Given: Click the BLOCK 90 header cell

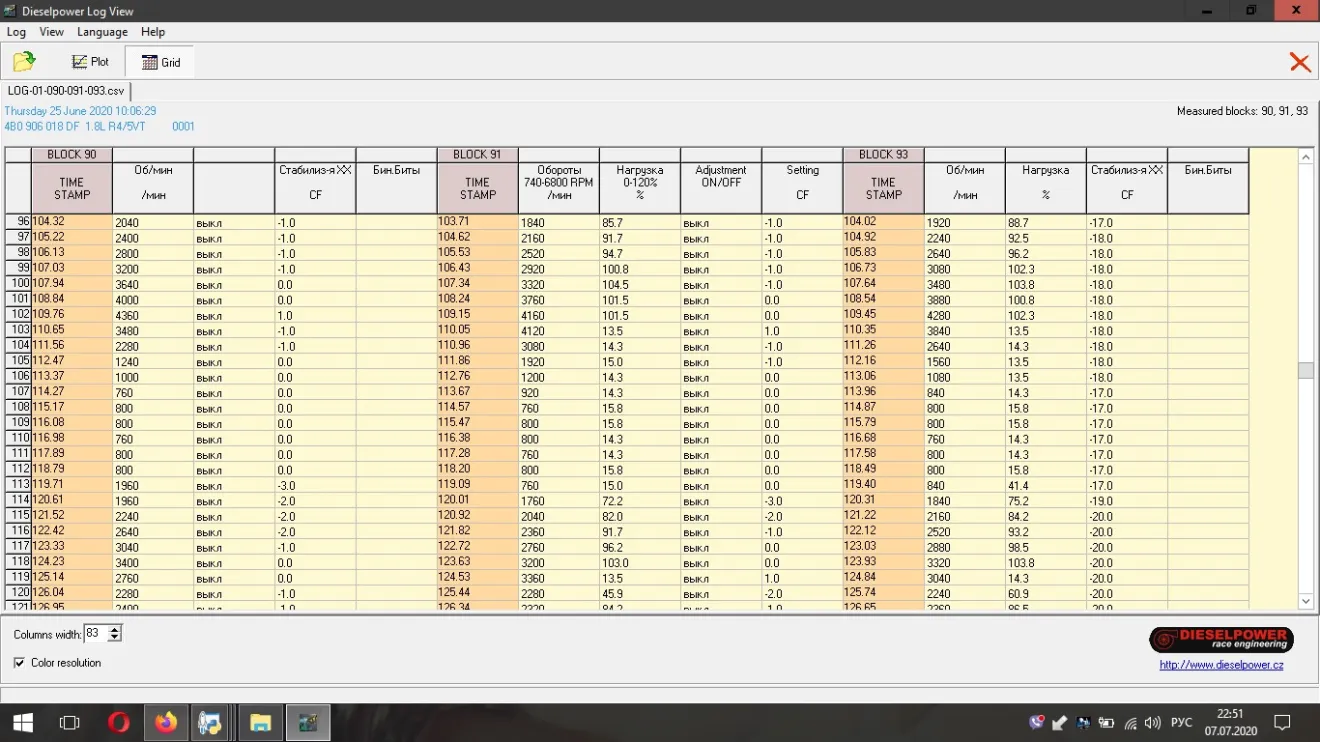Looking at the screenshot, I should point(72,155).
